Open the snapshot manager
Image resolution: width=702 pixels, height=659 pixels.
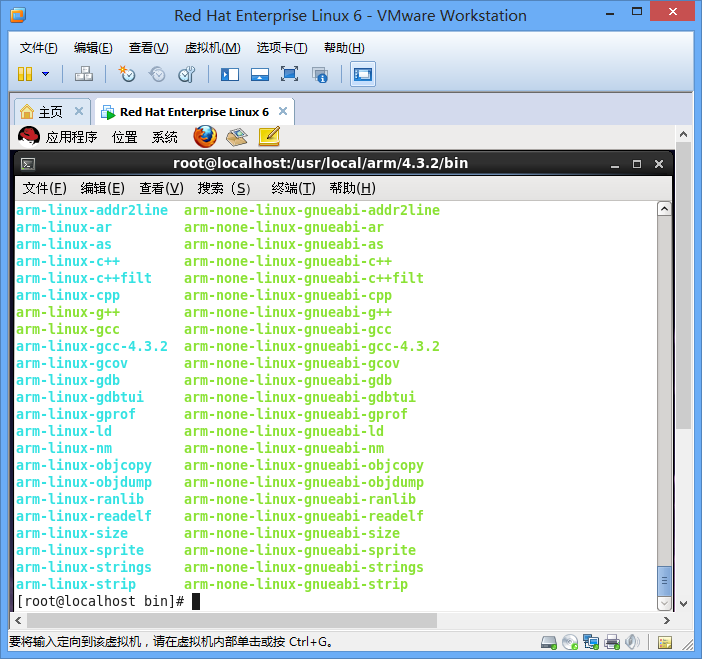[x=186, y=74]
